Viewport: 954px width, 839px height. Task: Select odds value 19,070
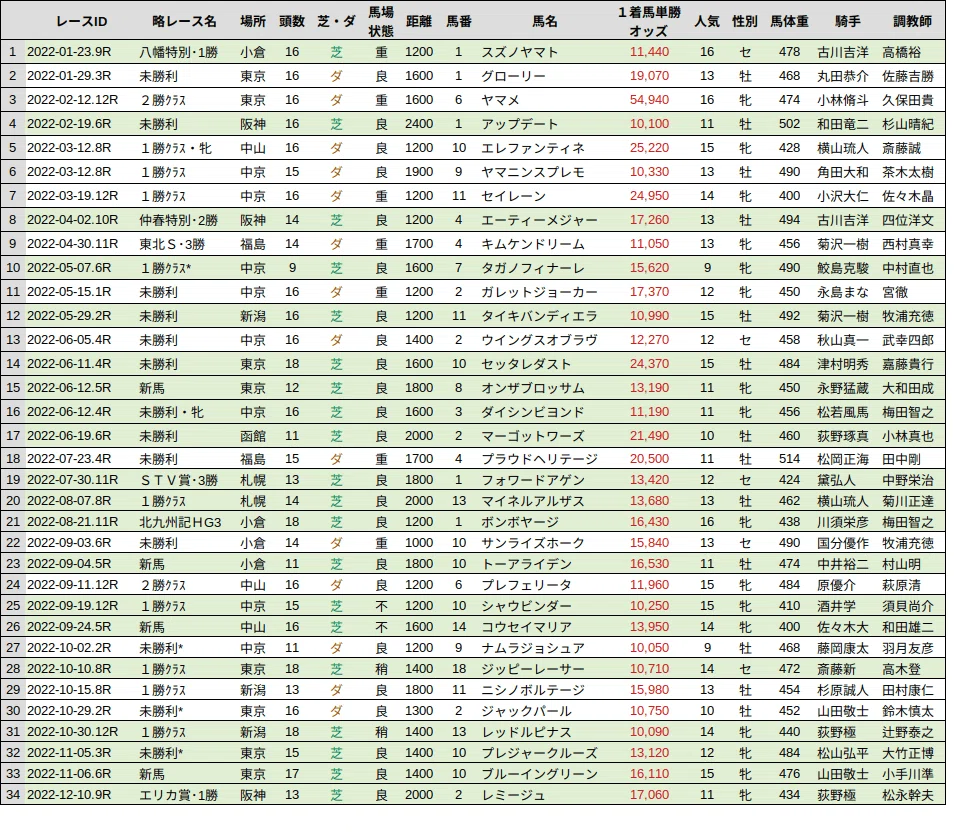649,76
